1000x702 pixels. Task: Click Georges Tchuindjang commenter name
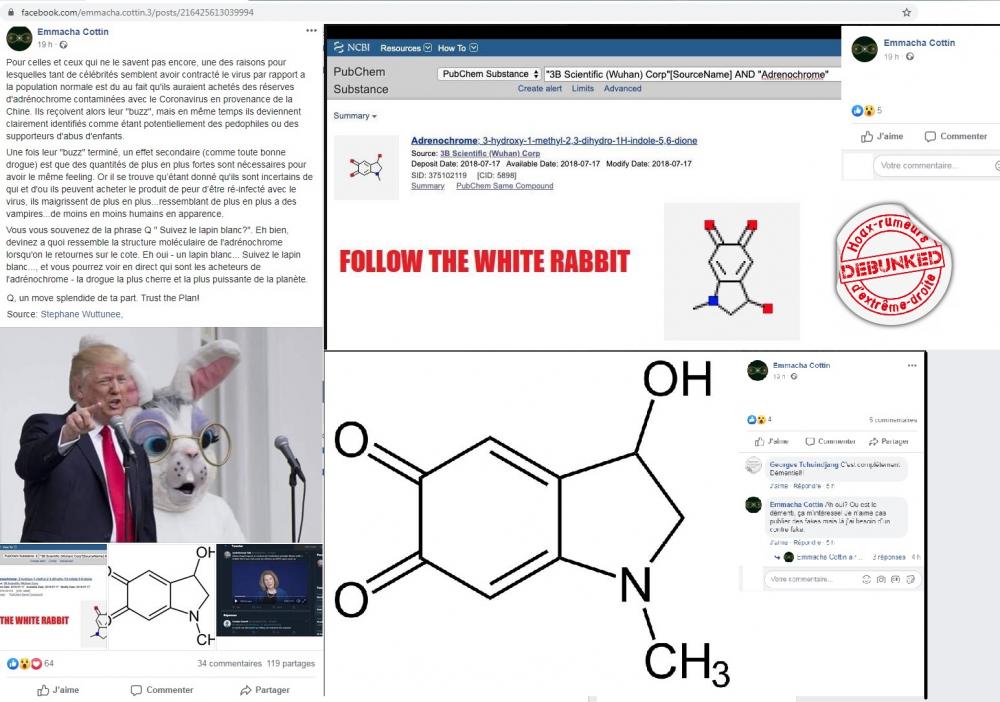click(804, 465)
